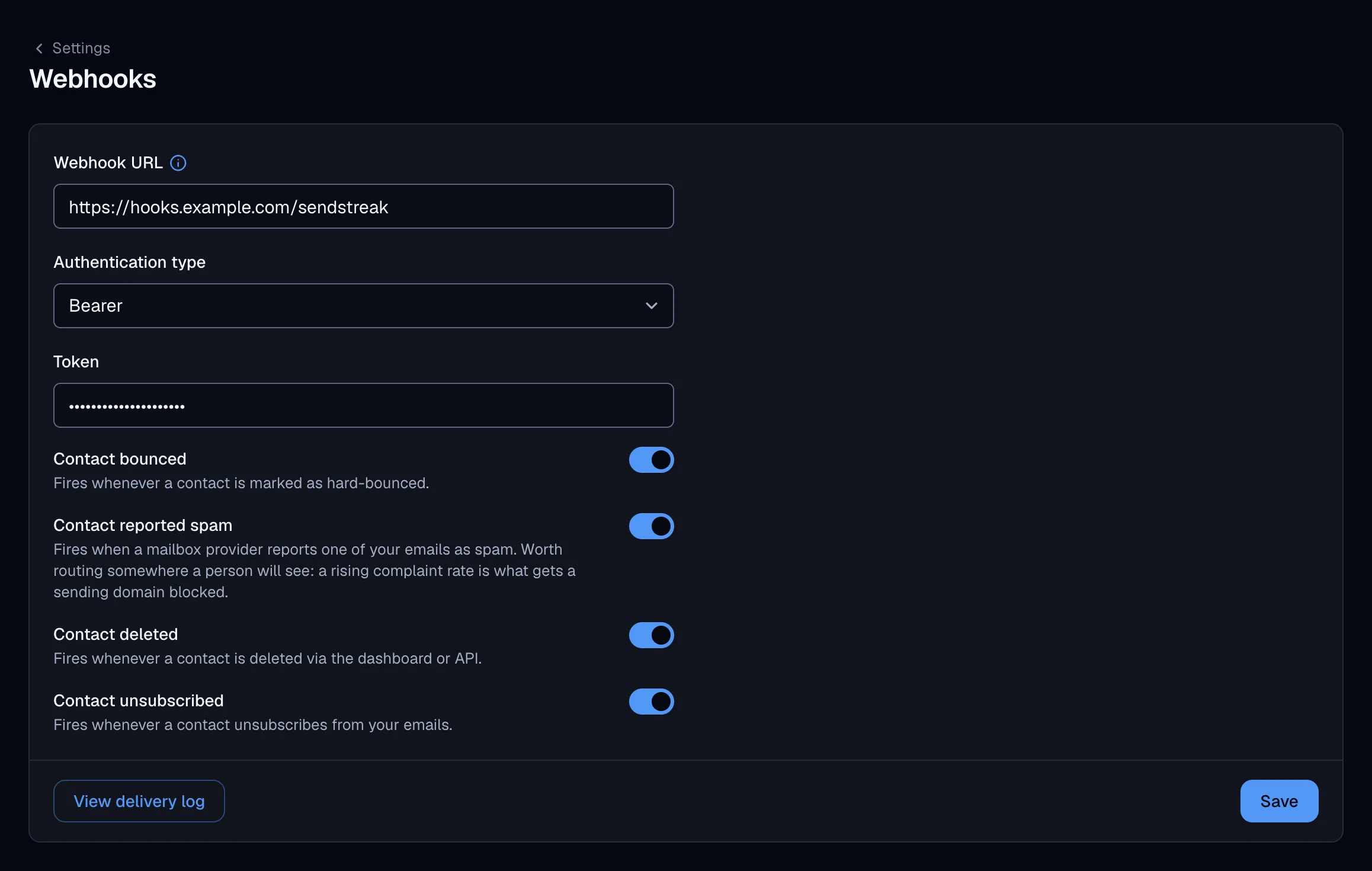The image size is (1372, 871).
Task: Click the Webhooks page heading
Action: coord(93,79)
